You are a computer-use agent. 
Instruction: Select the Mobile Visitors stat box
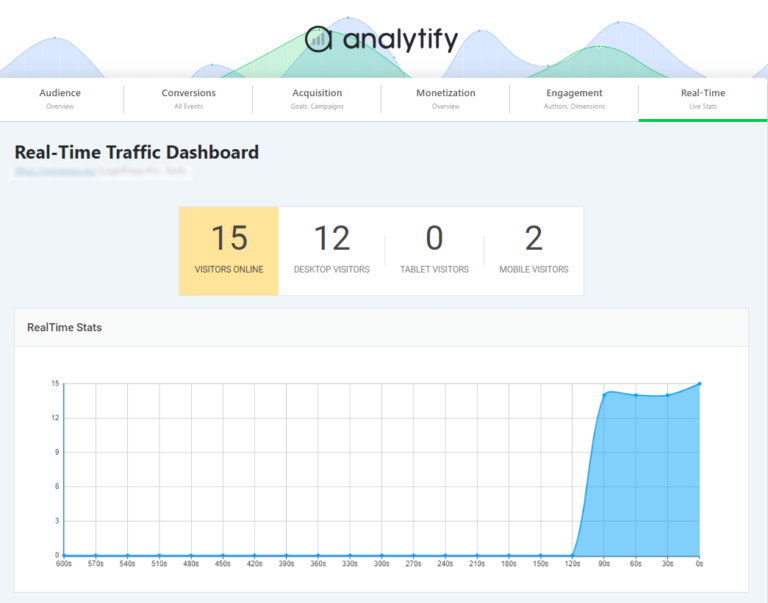click(x=533, y=251)
